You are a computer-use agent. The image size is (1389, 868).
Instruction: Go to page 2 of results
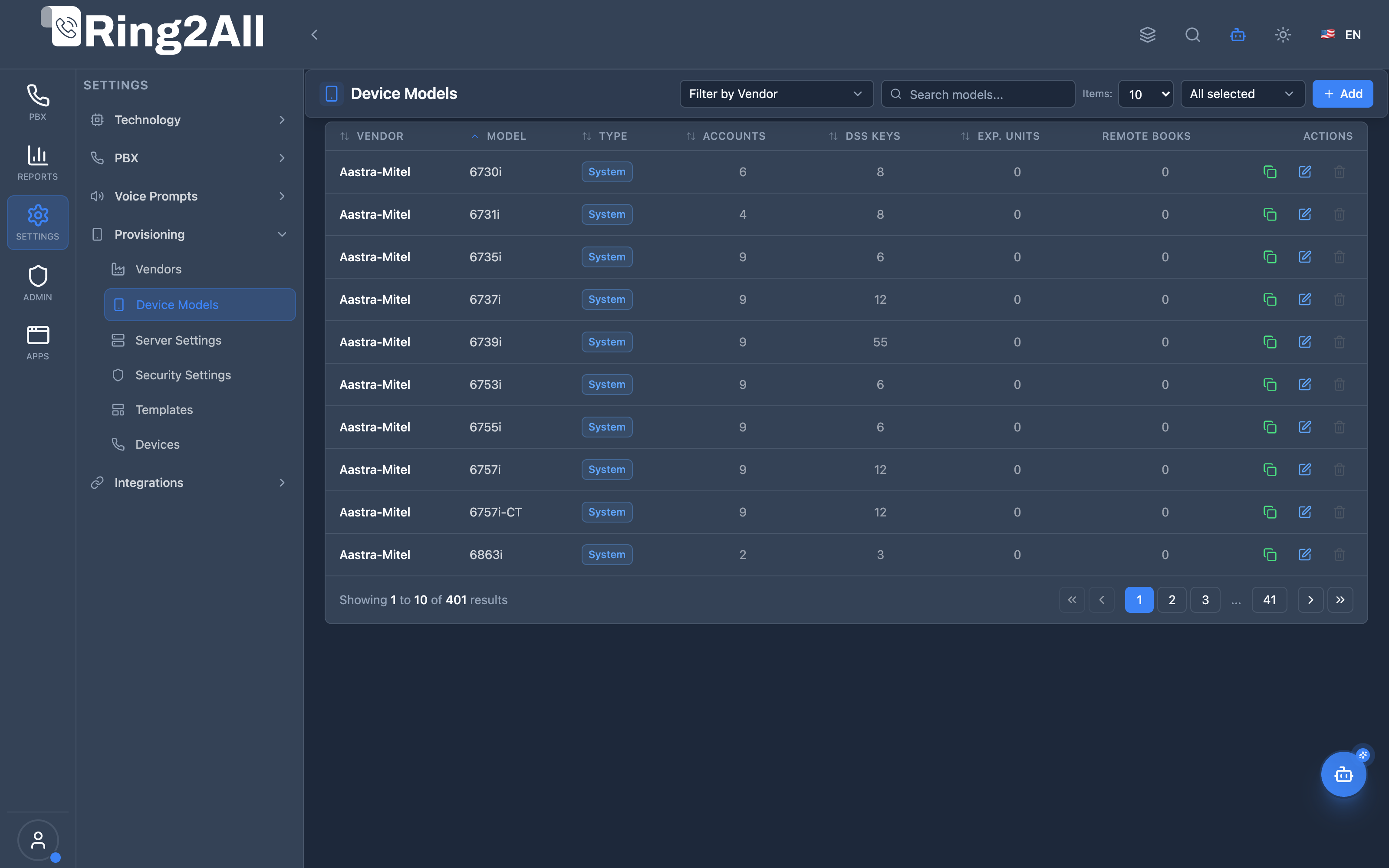(x=1172, y=599)
